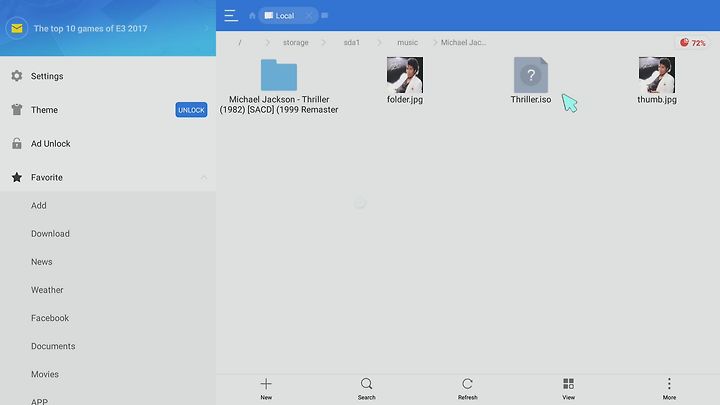Click the Theme shirt icon

coord(17,109)
